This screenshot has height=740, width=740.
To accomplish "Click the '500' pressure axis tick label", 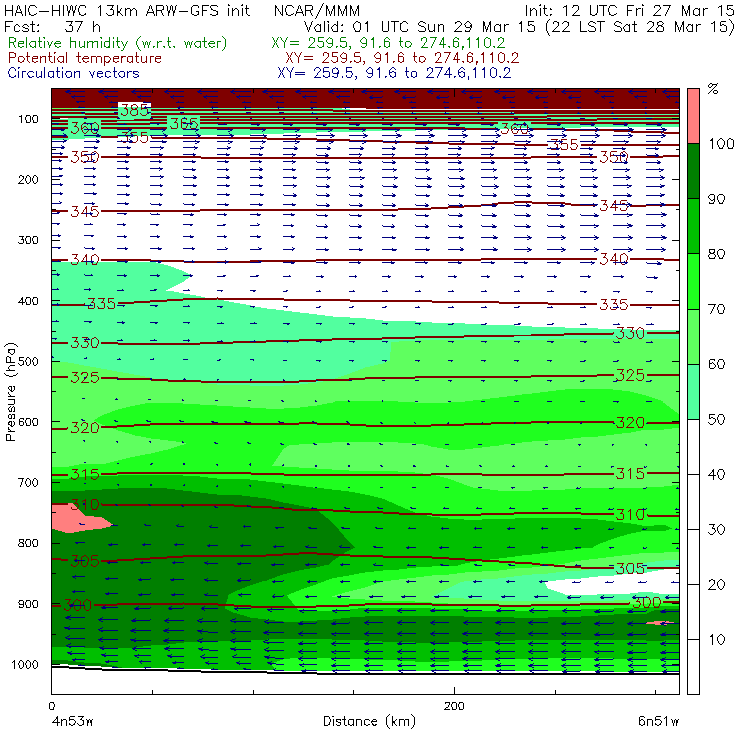I will click(x=28, y=361).
